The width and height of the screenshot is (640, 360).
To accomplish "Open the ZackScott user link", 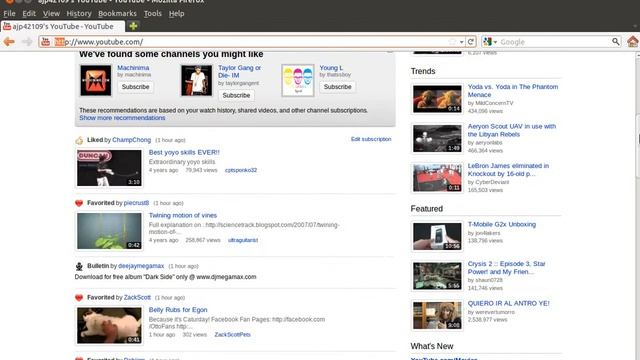I will (x=137, y=298).
